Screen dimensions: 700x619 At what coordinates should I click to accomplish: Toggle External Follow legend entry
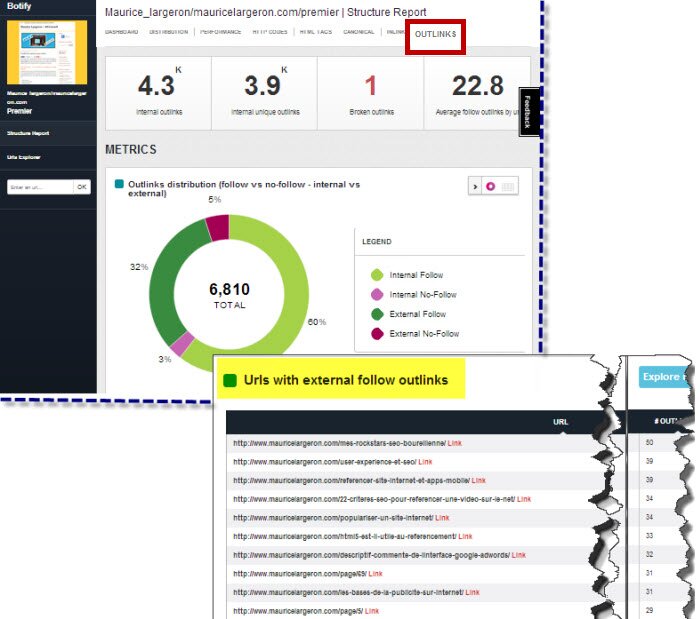tap(408, 314)
